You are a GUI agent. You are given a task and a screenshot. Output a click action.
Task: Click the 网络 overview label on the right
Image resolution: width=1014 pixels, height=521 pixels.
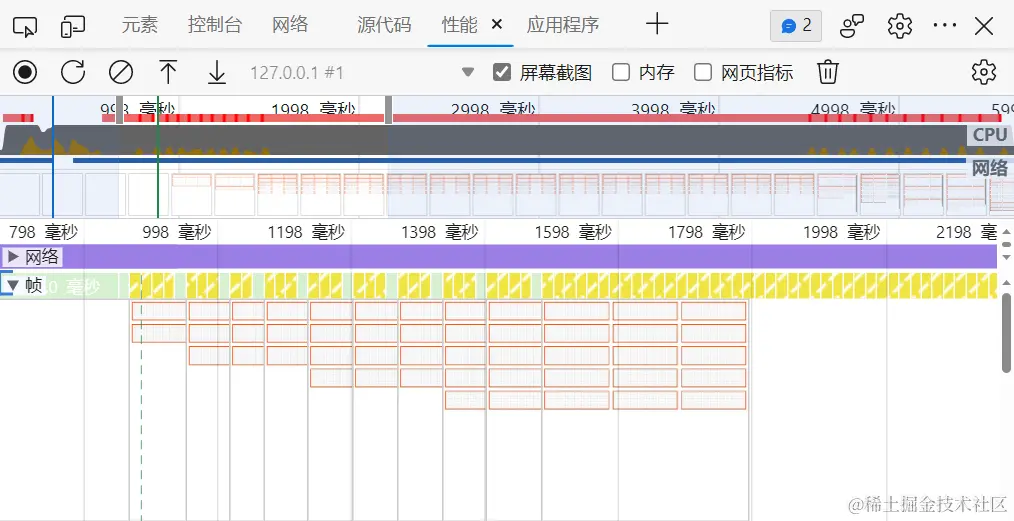click(990, 168)
